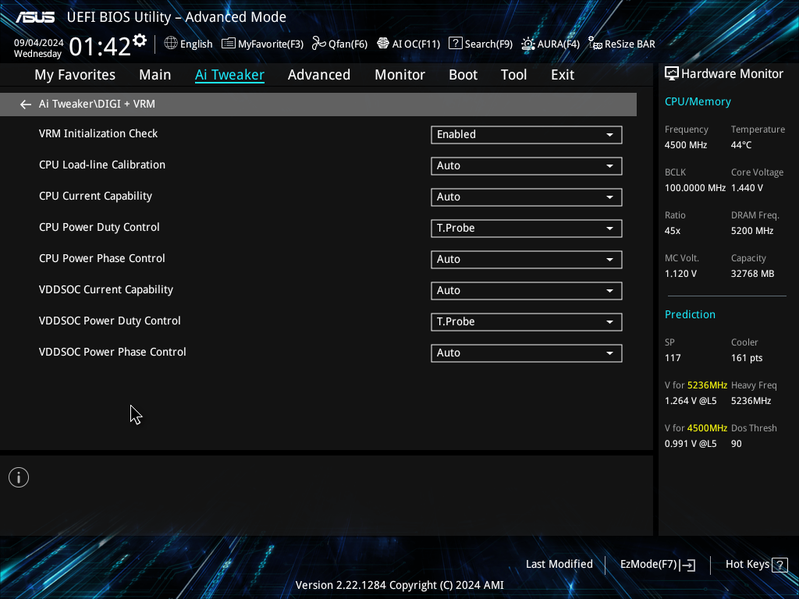Image resolution: width=799 pixels, height=599 pixels.
Task: Open CPU Current Capability dropdown
Action: (526, 197)
